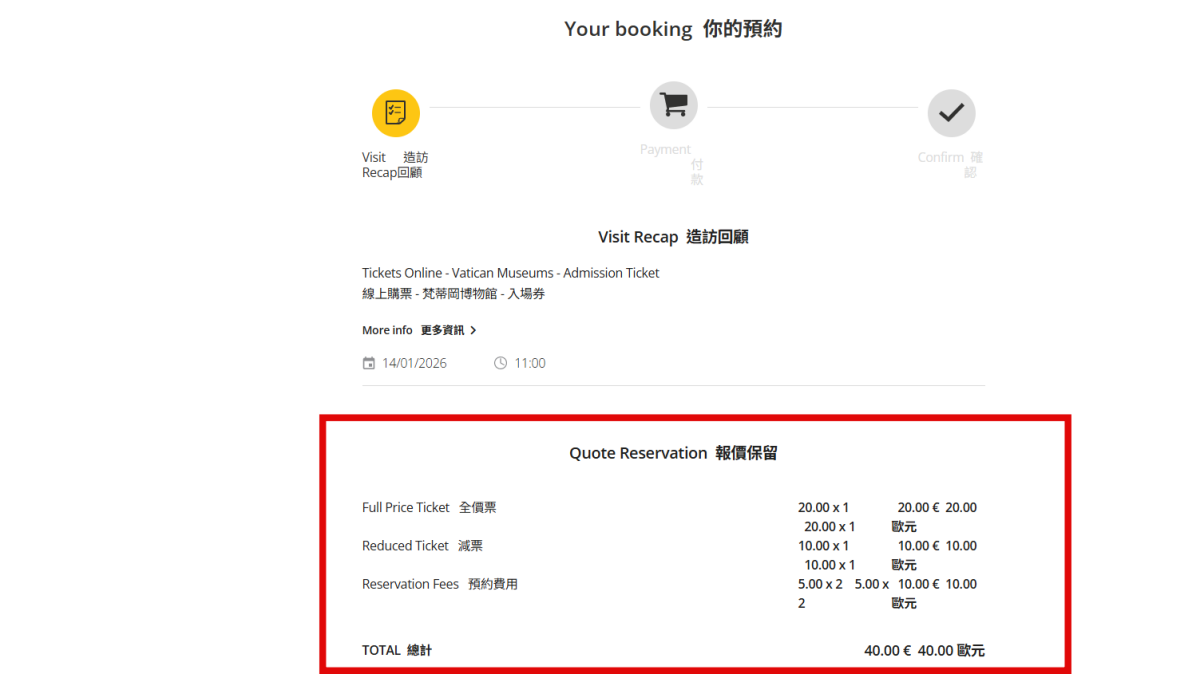Click the yellow Visit Recap checklist icon
The width and height of the screenshot is (1200, 674).
395,113
